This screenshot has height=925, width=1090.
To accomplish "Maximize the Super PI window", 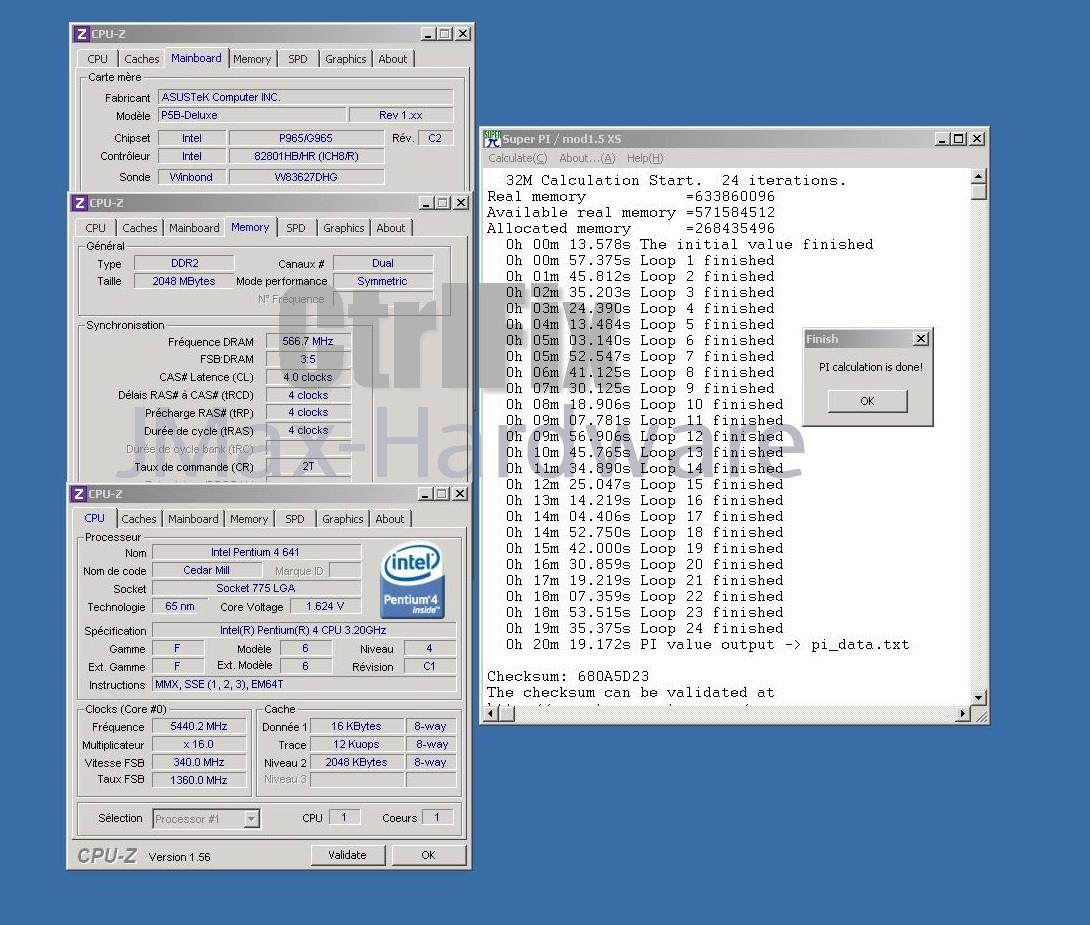I will coord(959,139).
